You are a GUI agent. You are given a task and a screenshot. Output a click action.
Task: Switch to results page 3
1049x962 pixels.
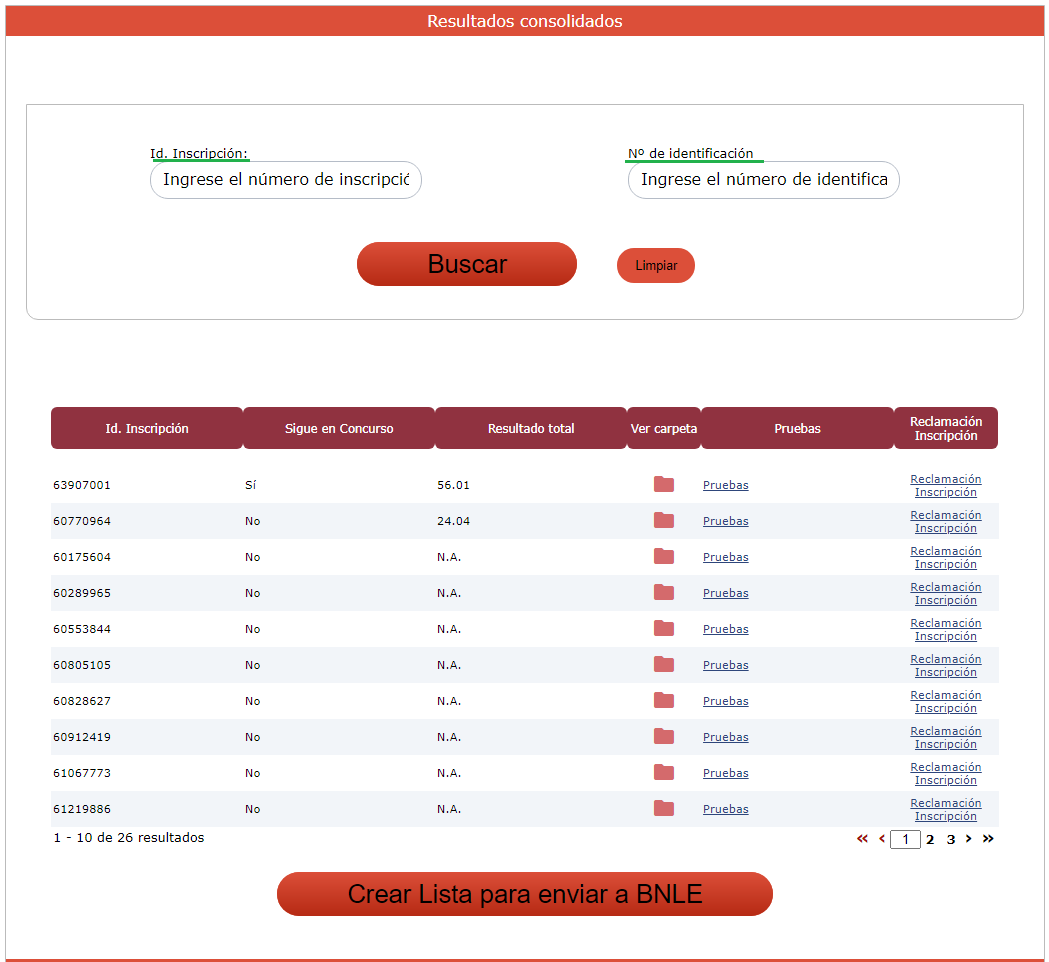(951, 840)
